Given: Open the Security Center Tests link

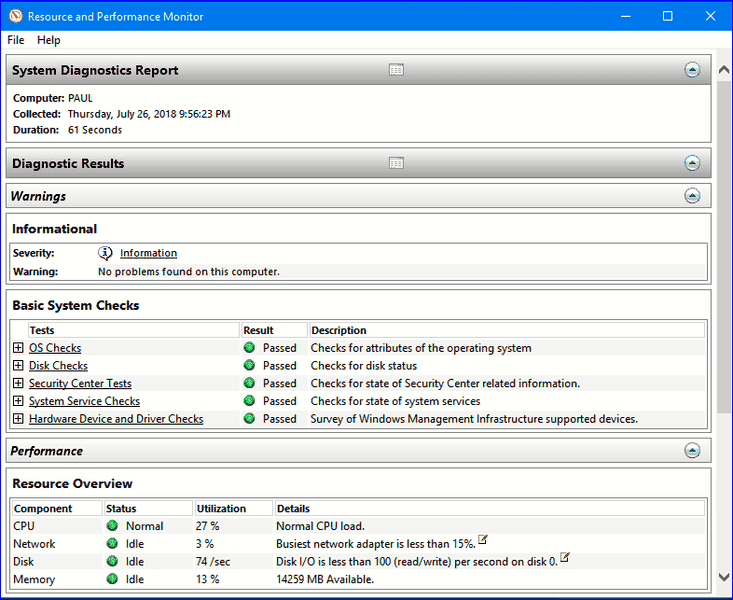Looking at the screenshot, I should (x=80, y=384).
